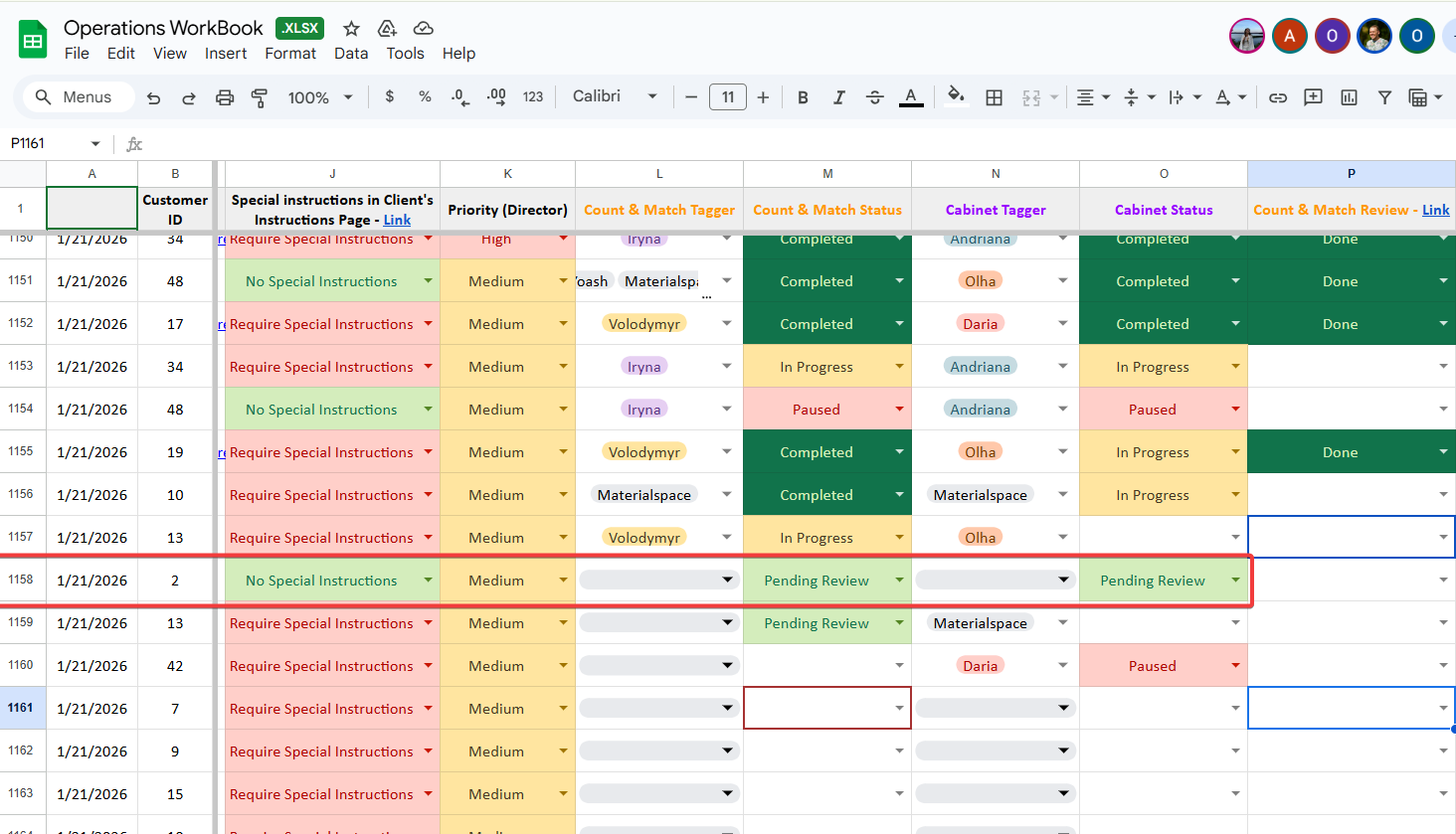Open the Data menu
The image size is (1456, 834).
click(351, 54)
